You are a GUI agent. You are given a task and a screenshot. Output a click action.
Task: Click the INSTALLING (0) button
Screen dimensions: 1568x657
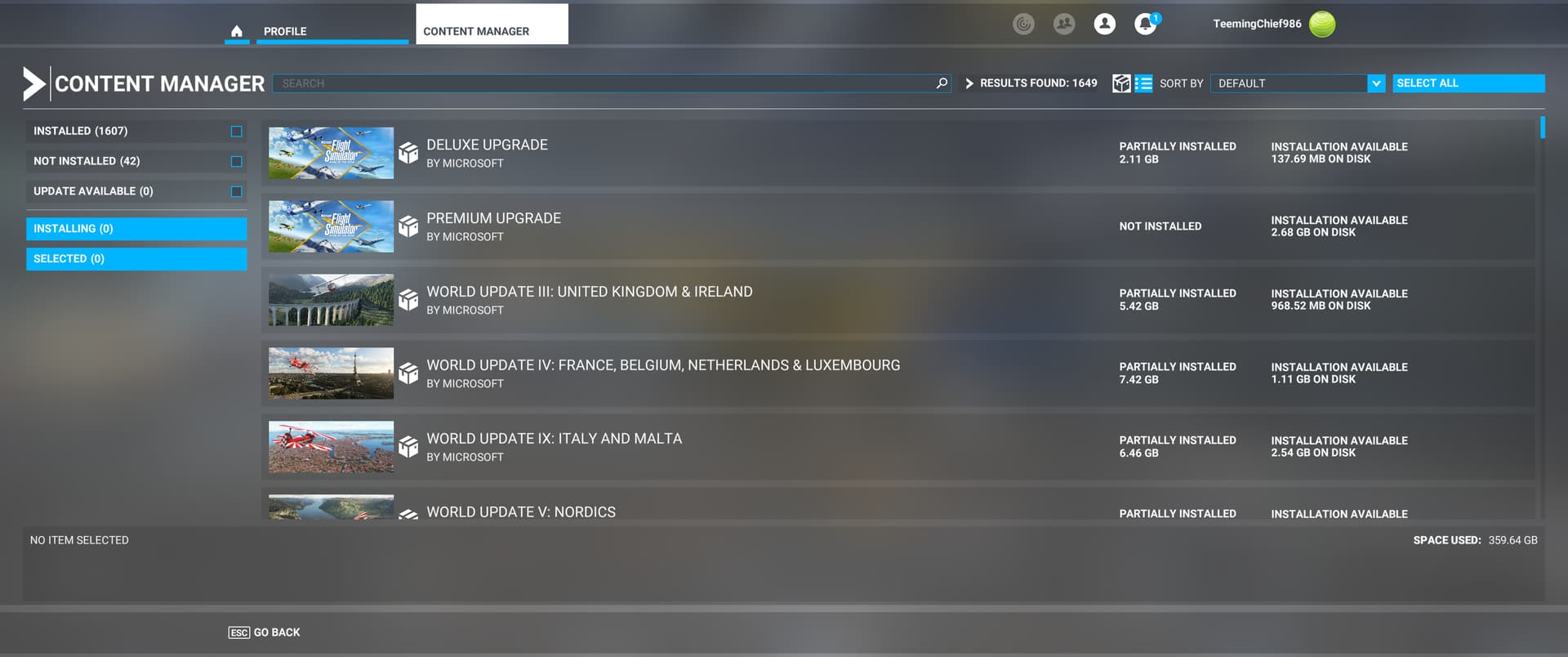136,229
